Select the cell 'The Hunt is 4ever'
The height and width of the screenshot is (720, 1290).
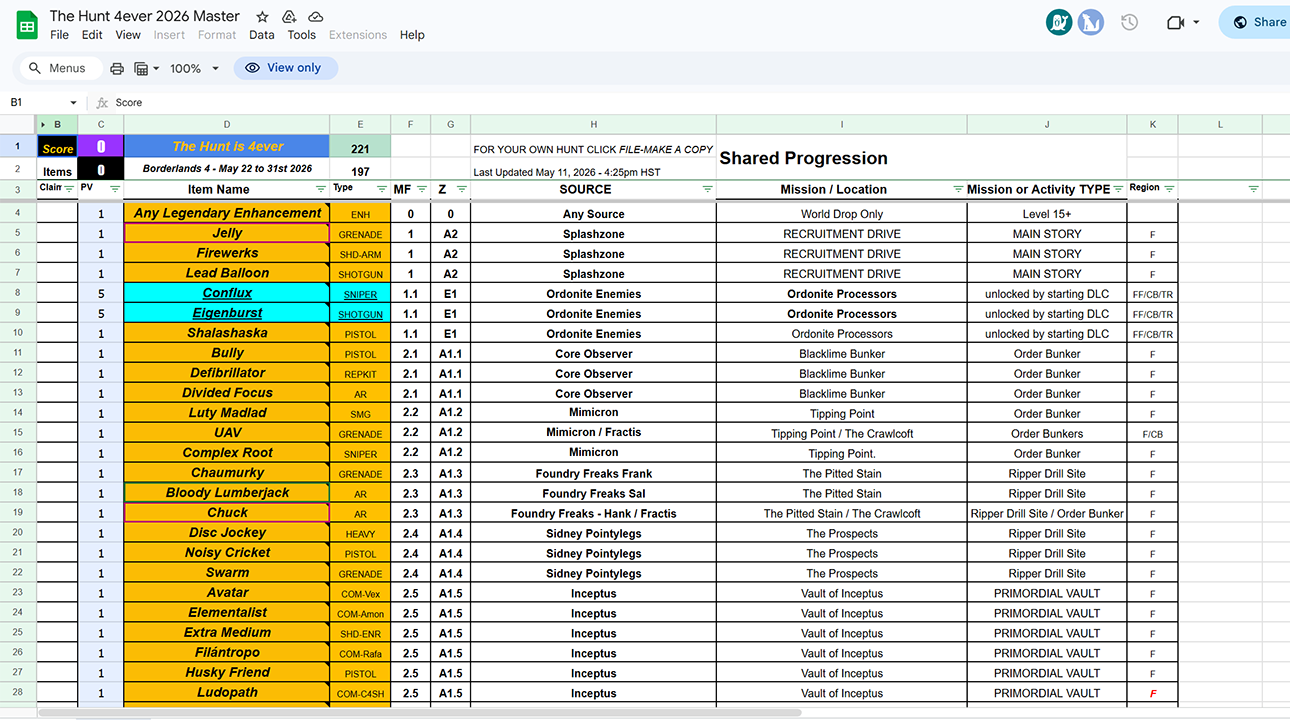click(227, 147)
